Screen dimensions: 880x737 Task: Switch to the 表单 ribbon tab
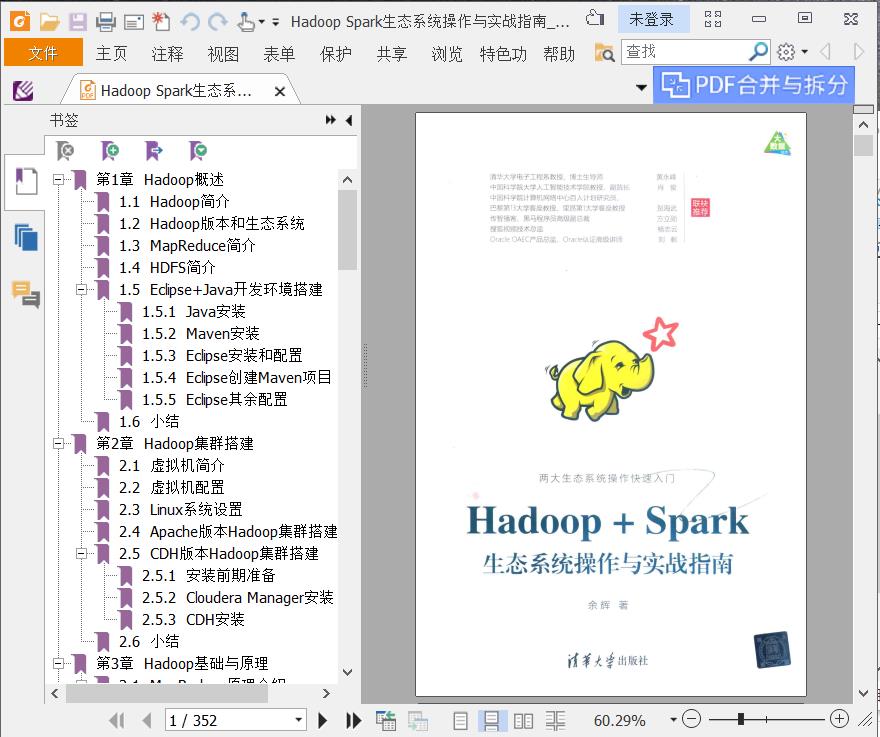point(279,53)
